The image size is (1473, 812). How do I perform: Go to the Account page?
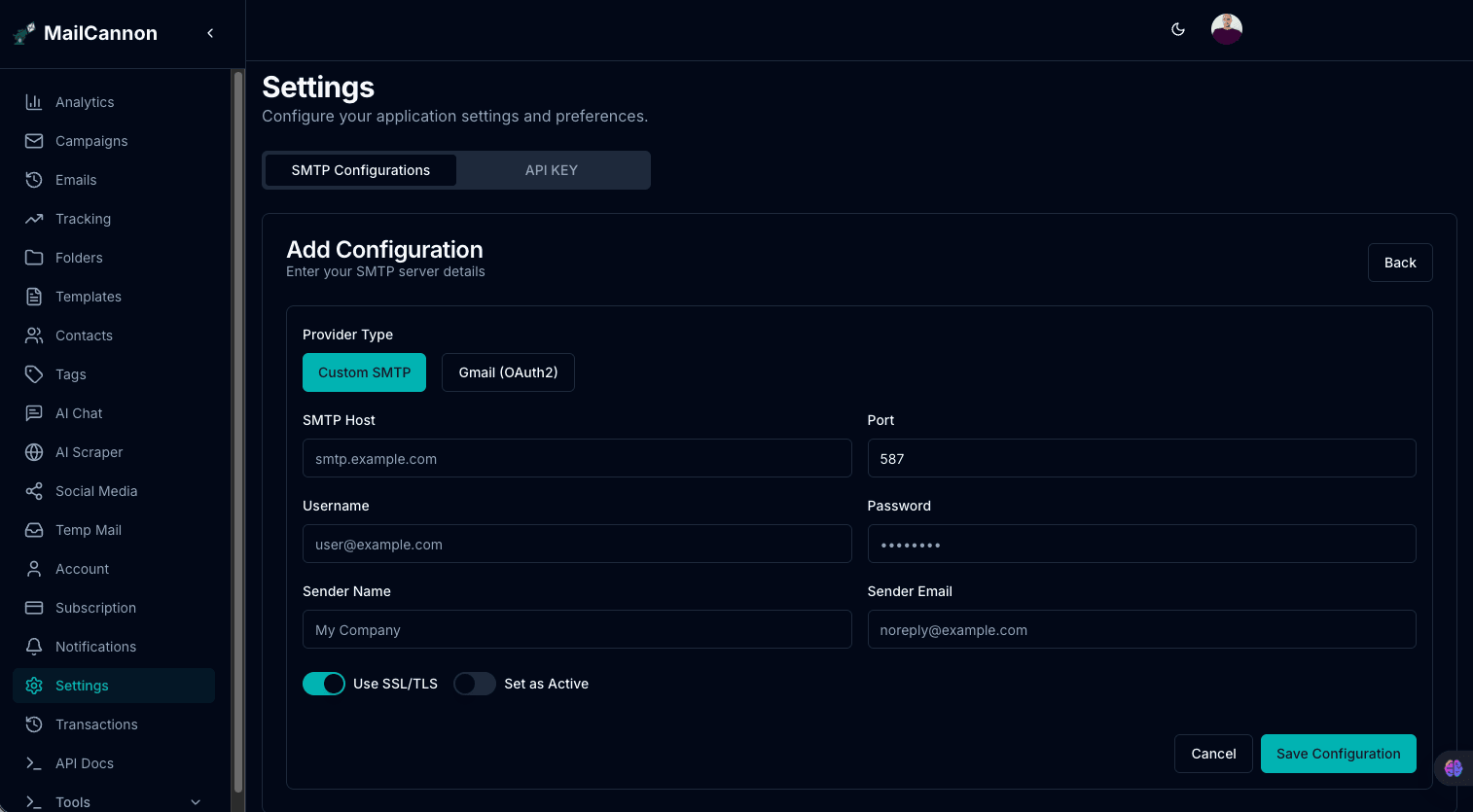[114, 569]
